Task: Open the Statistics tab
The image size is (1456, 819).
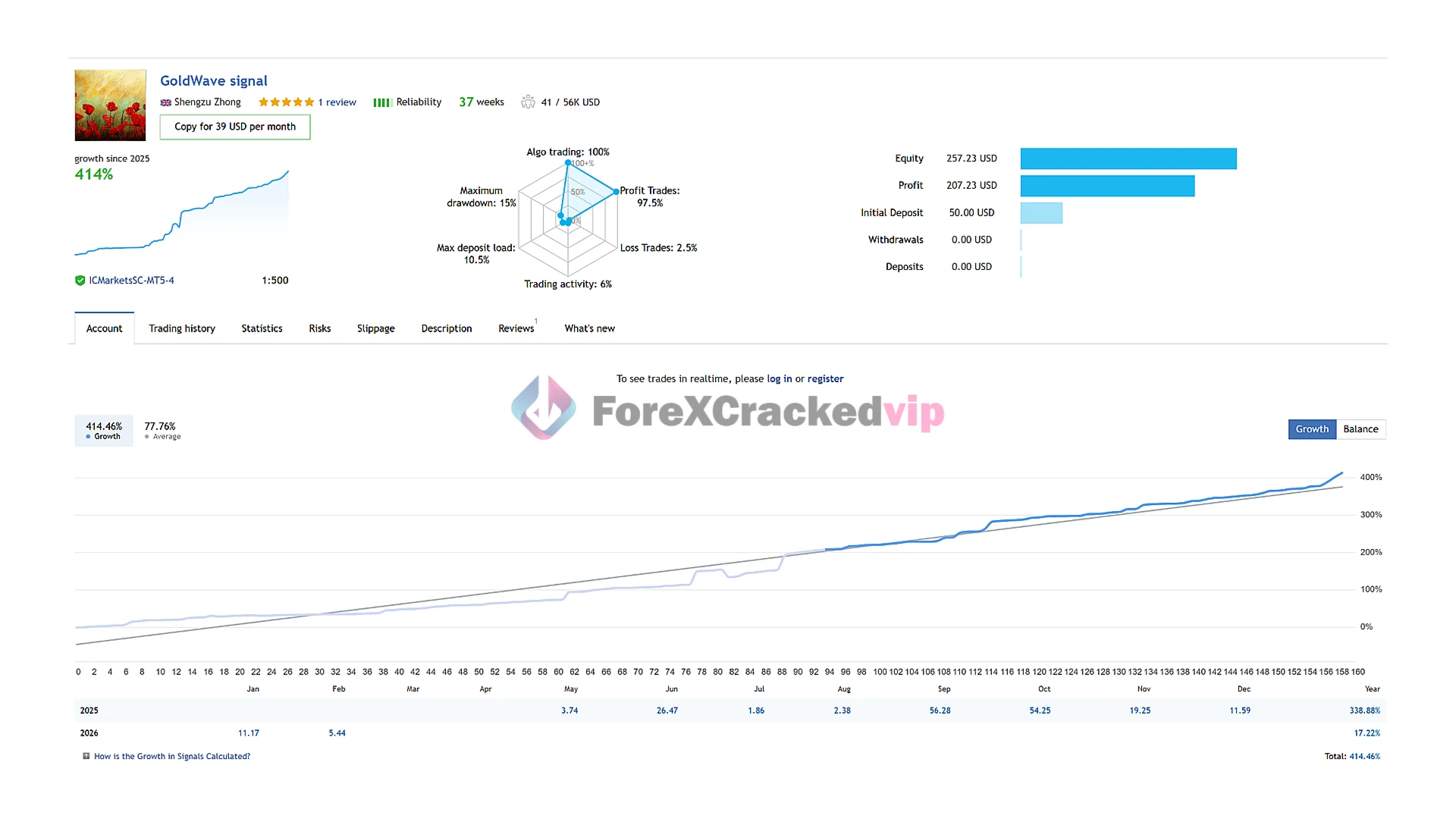Action: 262,328
